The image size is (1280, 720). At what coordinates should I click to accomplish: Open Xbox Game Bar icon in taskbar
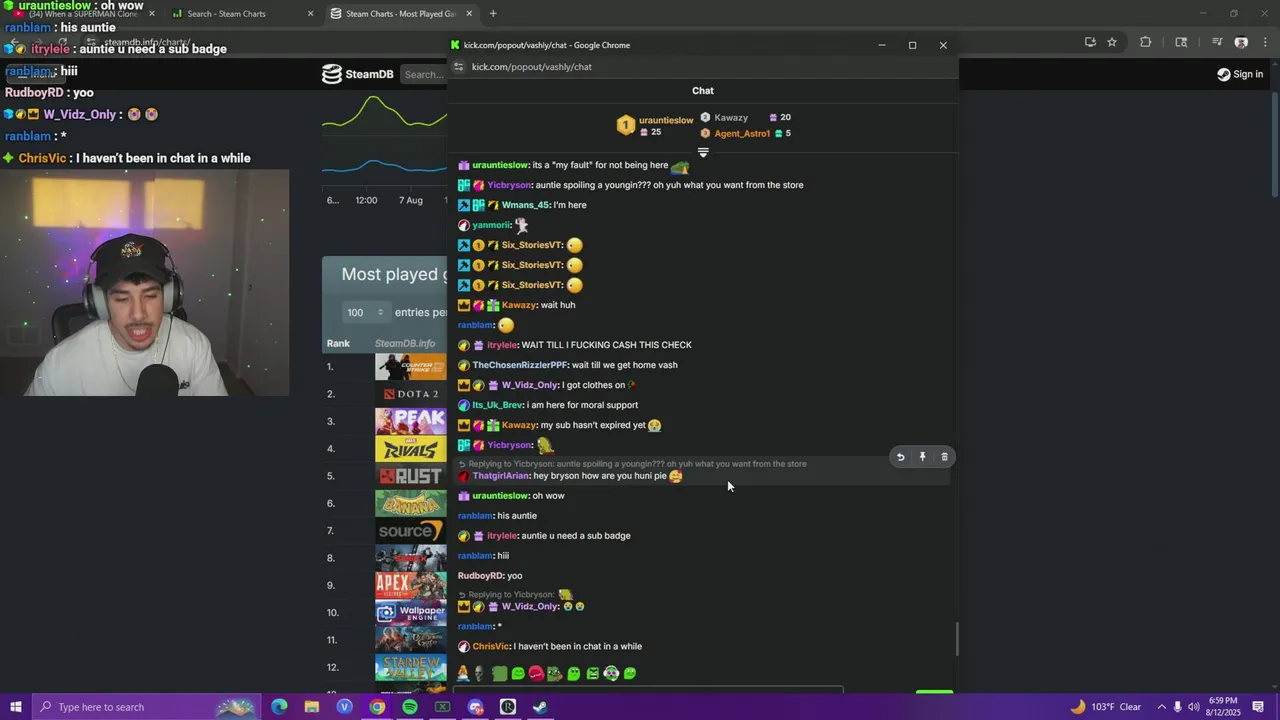[442, 707]
